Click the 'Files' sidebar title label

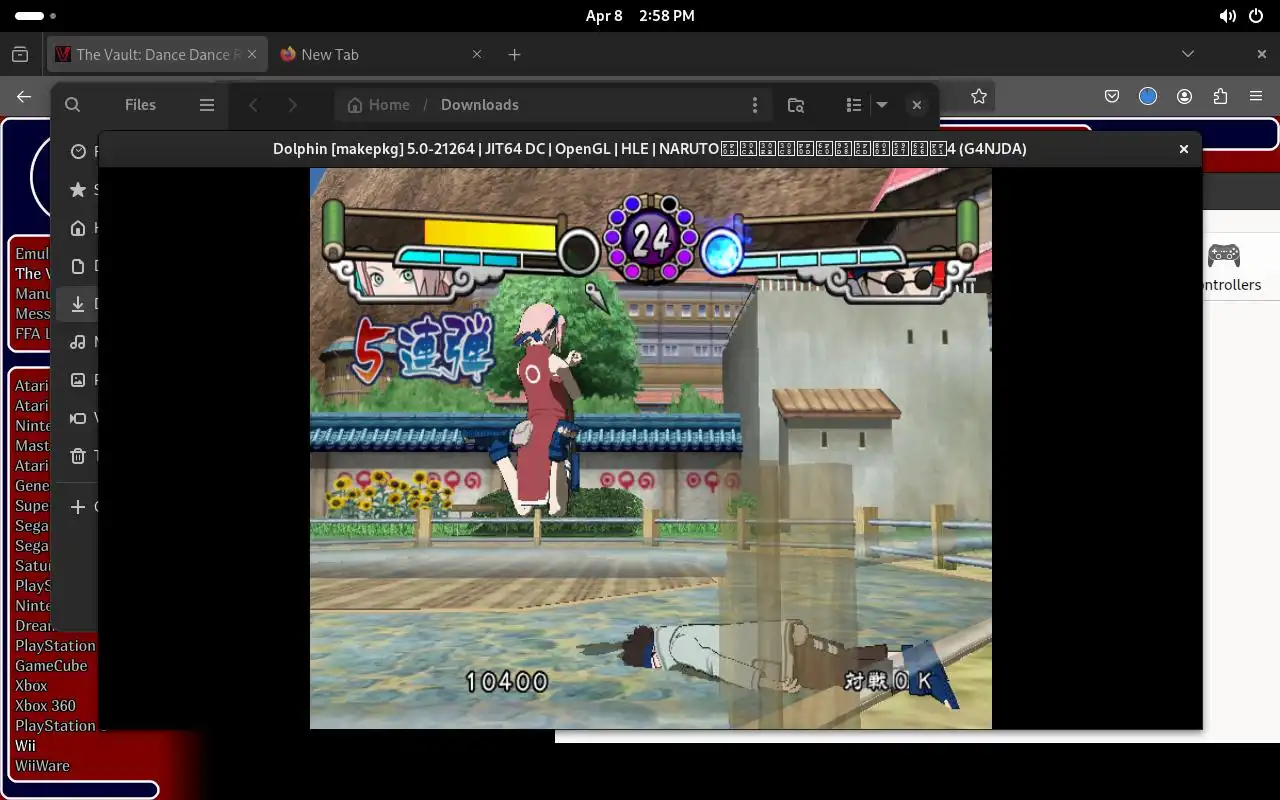[x=140, y=104]
